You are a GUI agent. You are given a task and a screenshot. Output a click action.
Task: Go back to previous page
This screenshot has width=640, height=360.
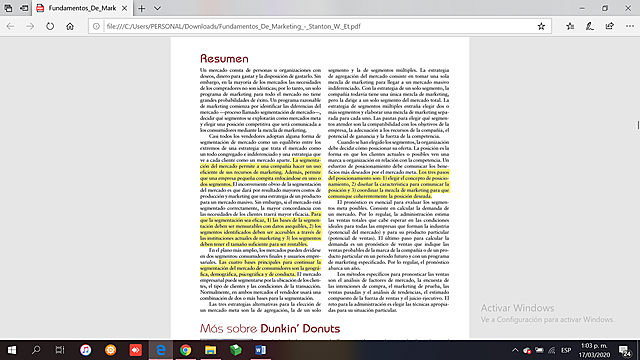pyautogui.click(x=10, y=27)
